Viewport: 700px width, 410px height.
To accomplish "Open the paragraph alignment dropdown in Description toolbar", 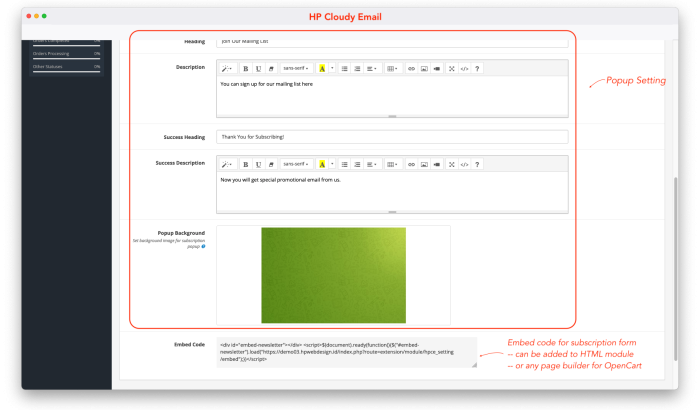I will [x=371, y=68].
